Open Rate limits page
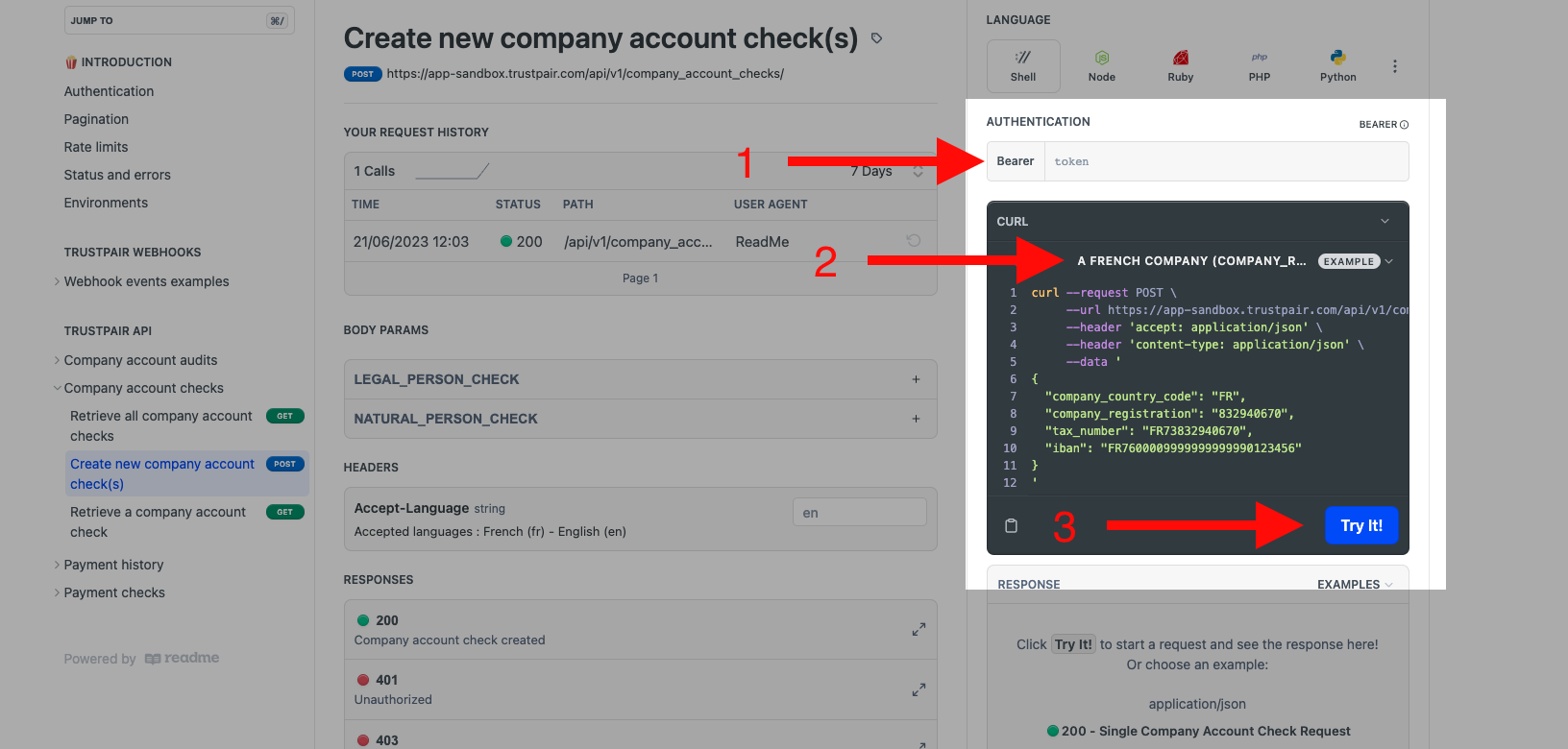 (96, 147)
